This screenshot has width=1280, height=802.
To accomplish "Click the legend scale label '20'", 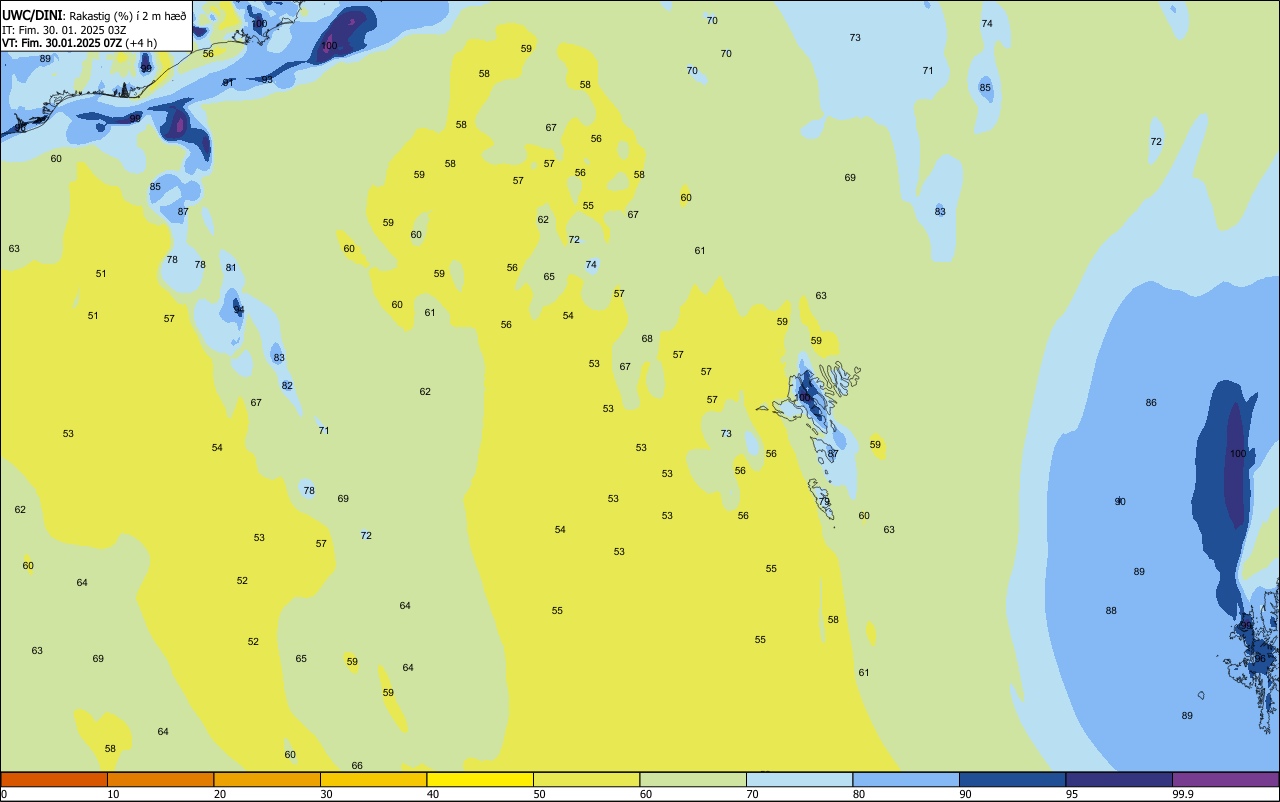I will coord(220,794).
